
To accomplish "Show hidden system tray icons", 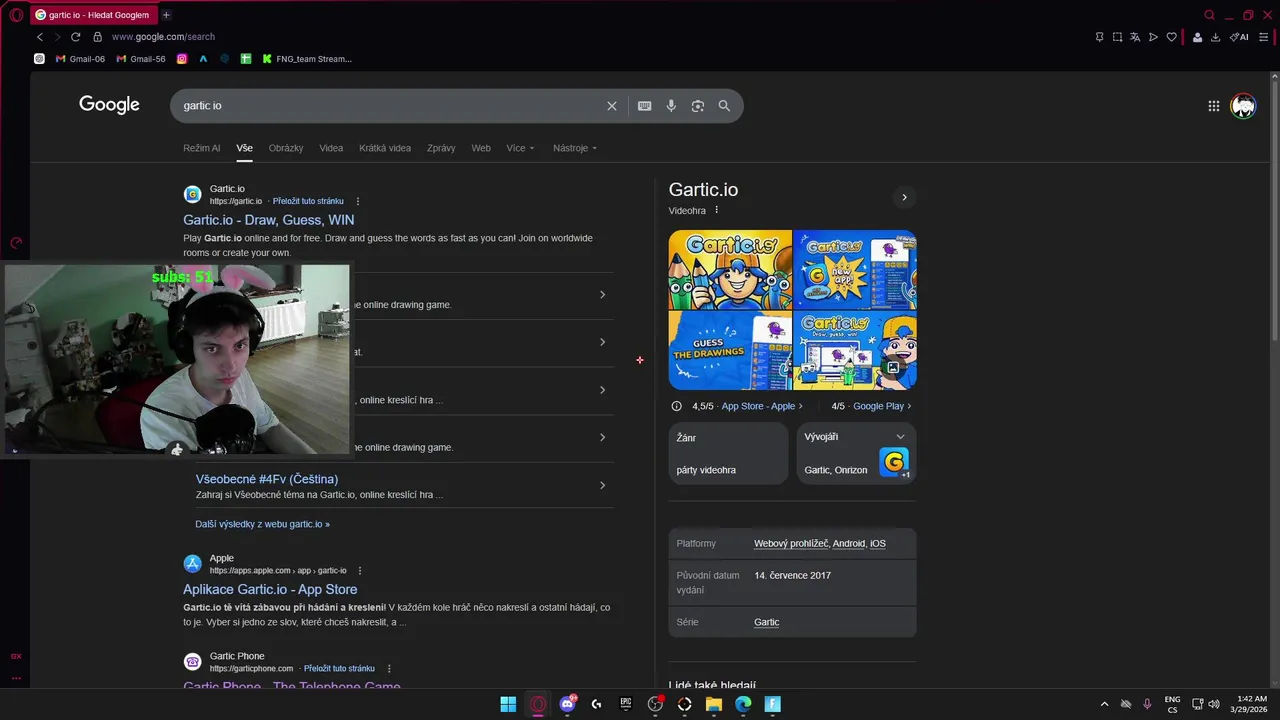I will [1104, 704].
